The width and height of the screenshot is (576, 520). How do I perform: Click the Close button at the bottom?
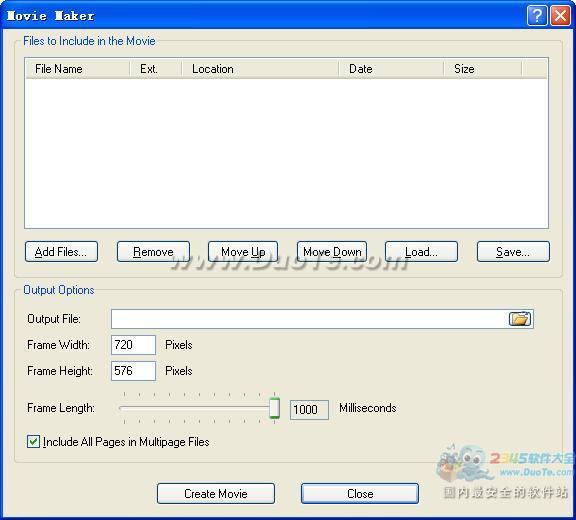click(360, 493)
